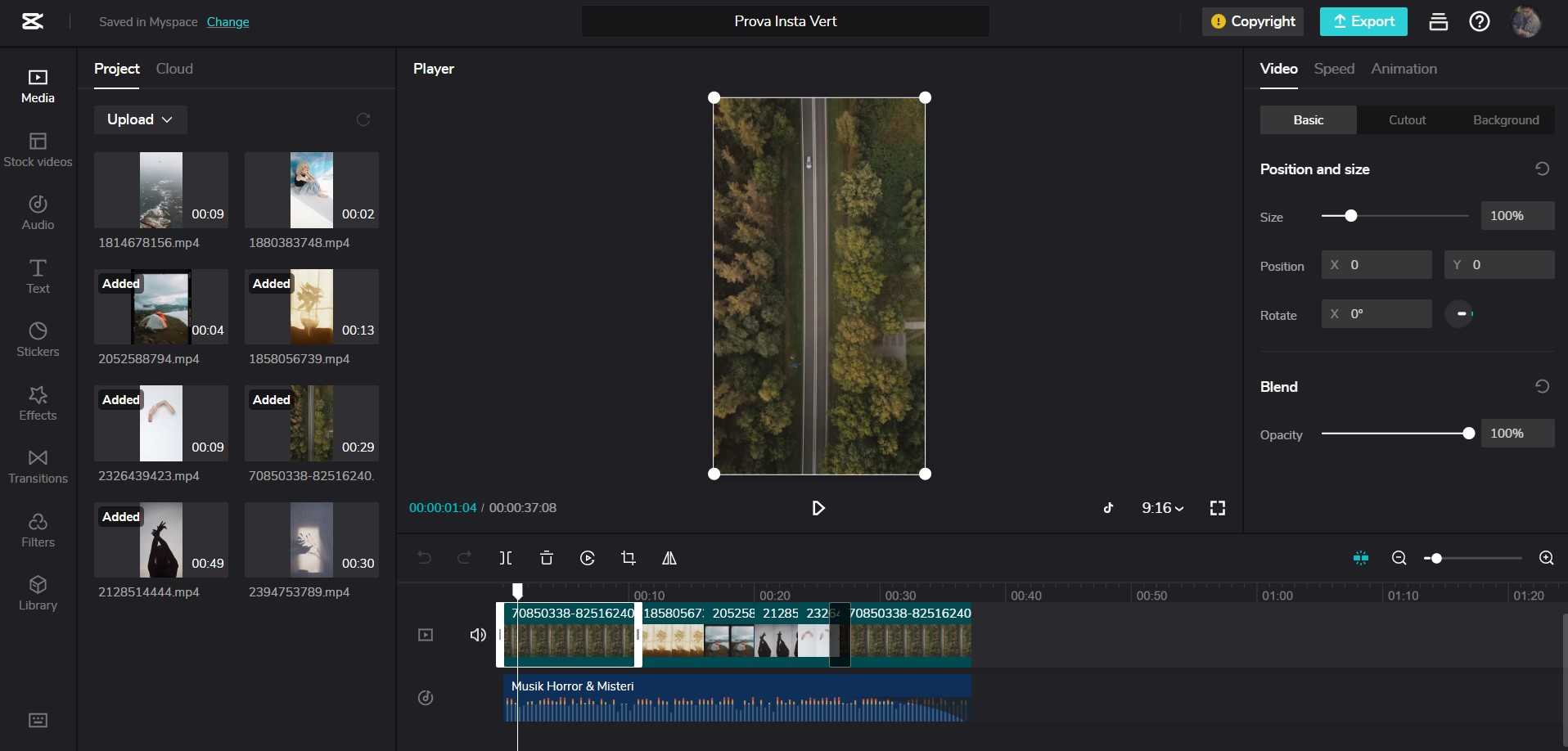The height and width of the screenshot is (751, 1568).
Task: Toggle the video track cover icon
Action: 426,635
